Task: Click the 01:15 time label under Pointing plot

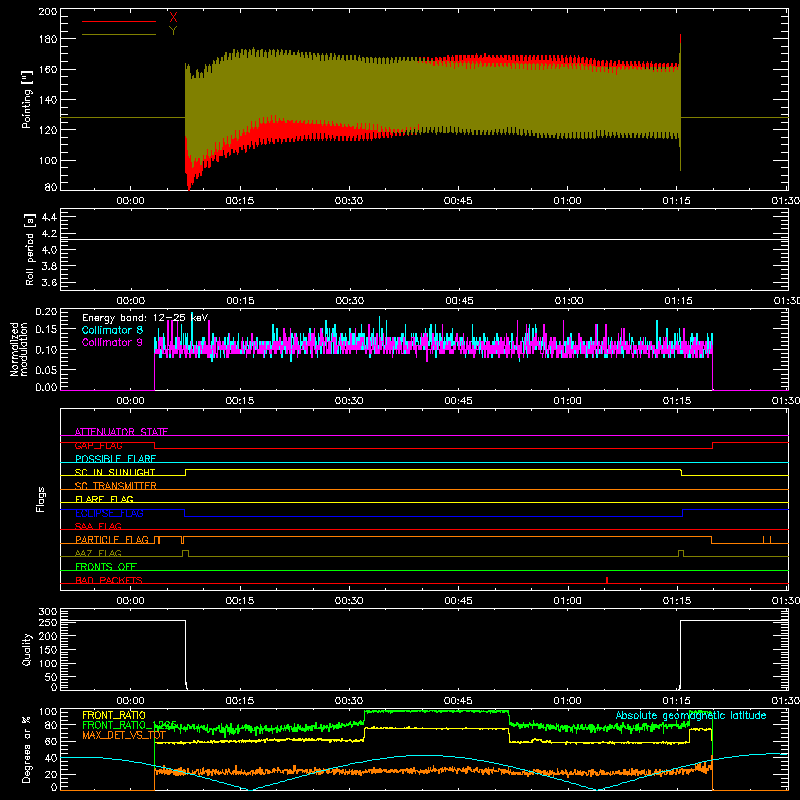Action: (x=677, y=201)
